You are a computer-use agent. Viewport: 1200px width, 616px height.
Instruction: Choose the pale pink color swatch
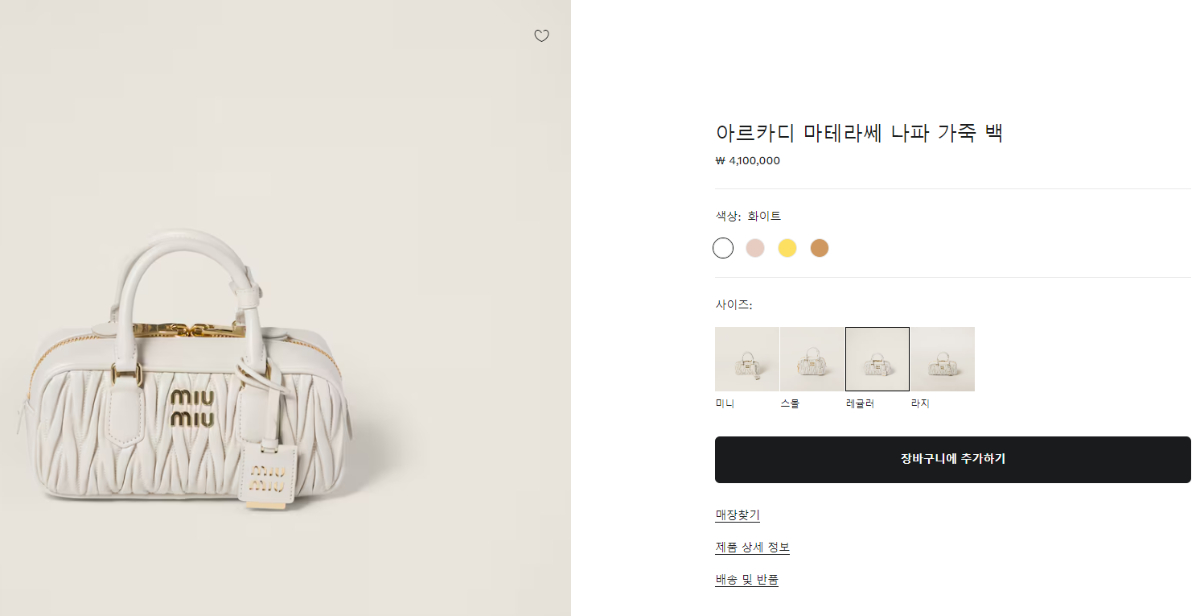[755, 248]
